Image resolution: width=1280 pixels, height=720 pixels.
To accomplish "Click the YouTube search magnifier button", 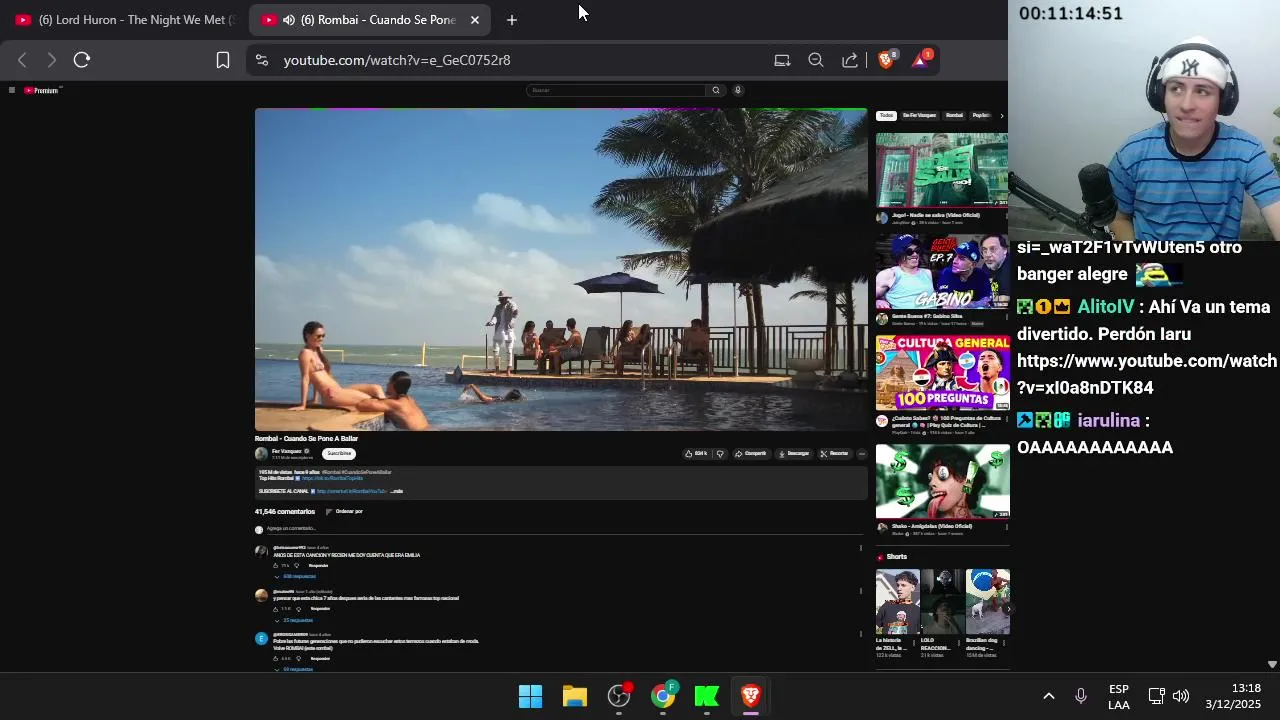I will [x=715, y=90].
